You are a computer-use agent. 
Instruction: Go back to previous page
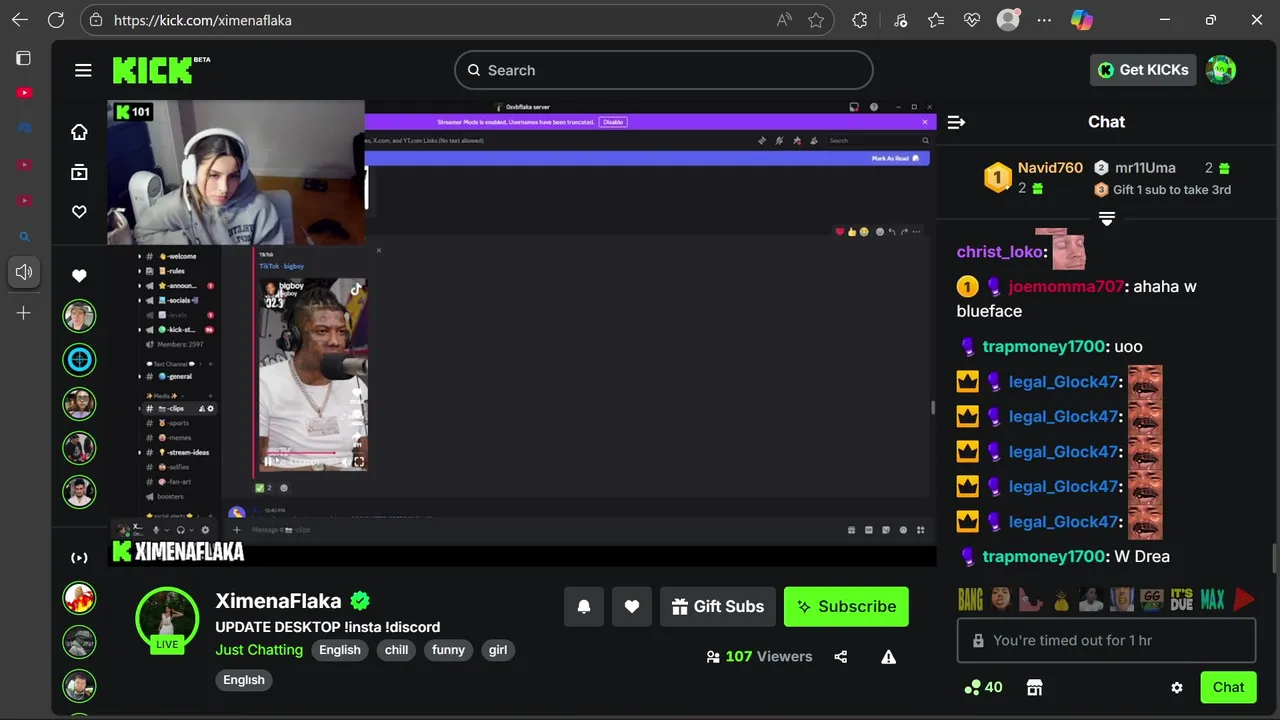pos(20,20)
